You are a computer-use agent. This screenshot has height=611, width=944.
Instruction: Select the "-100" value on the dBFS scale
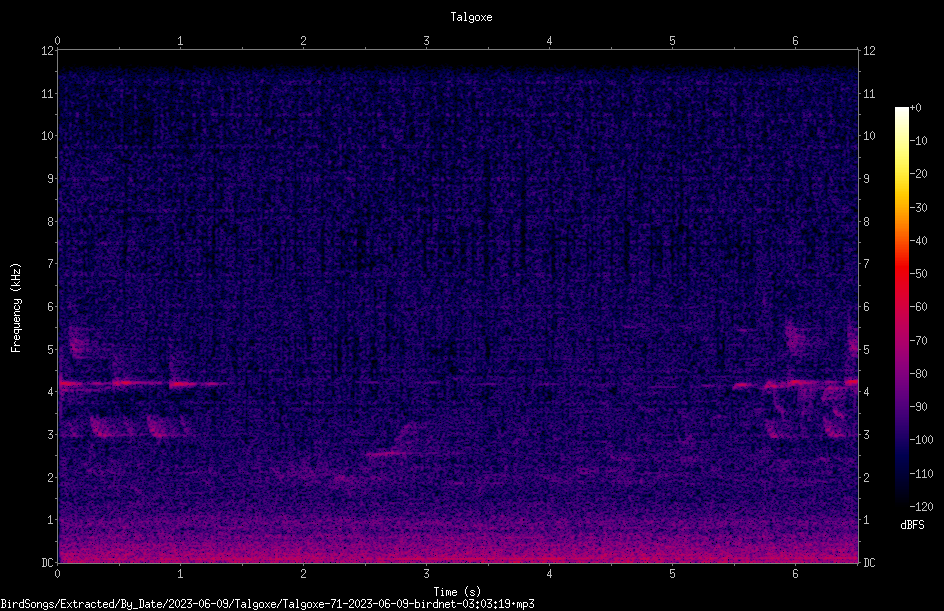coord(922,440)
